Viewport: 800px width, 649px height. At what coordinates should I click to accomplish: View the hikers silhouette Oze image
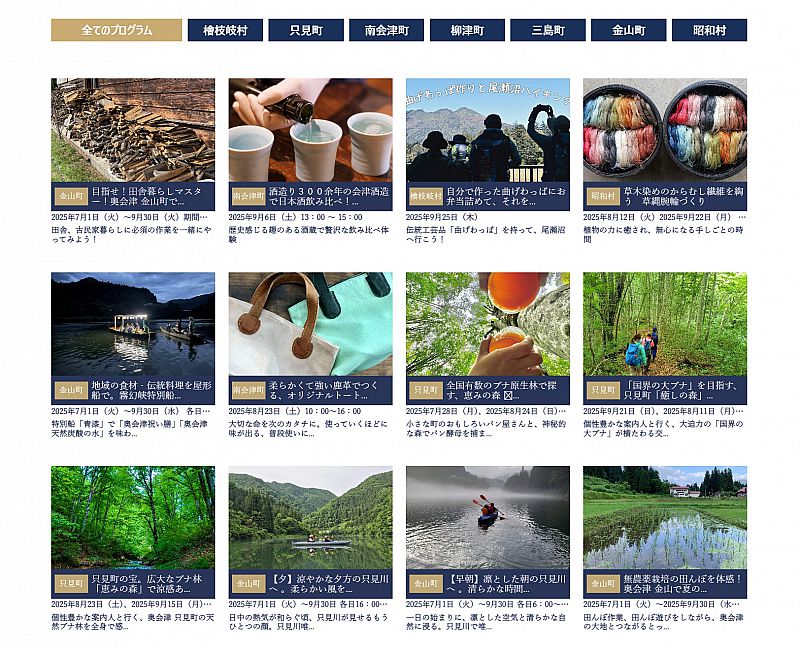(488, 130)
